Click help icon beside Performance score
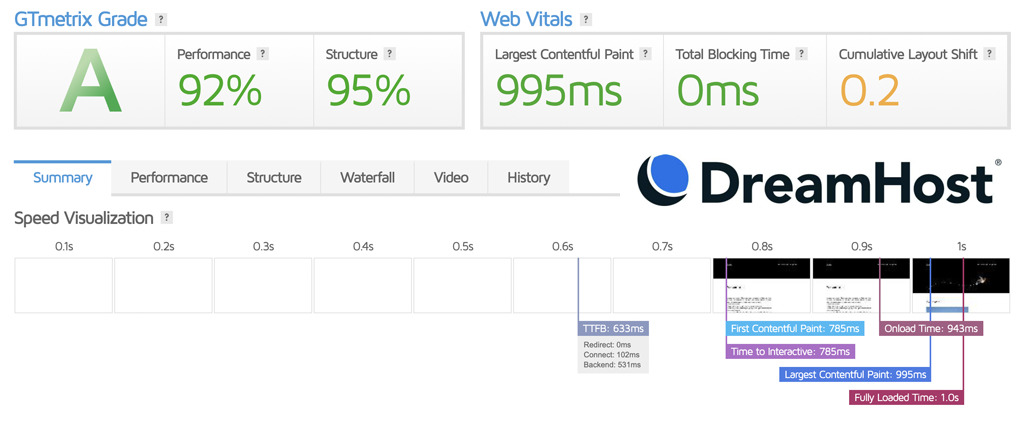The width and height of the screenshot is (1024, 421). point(263,54)
